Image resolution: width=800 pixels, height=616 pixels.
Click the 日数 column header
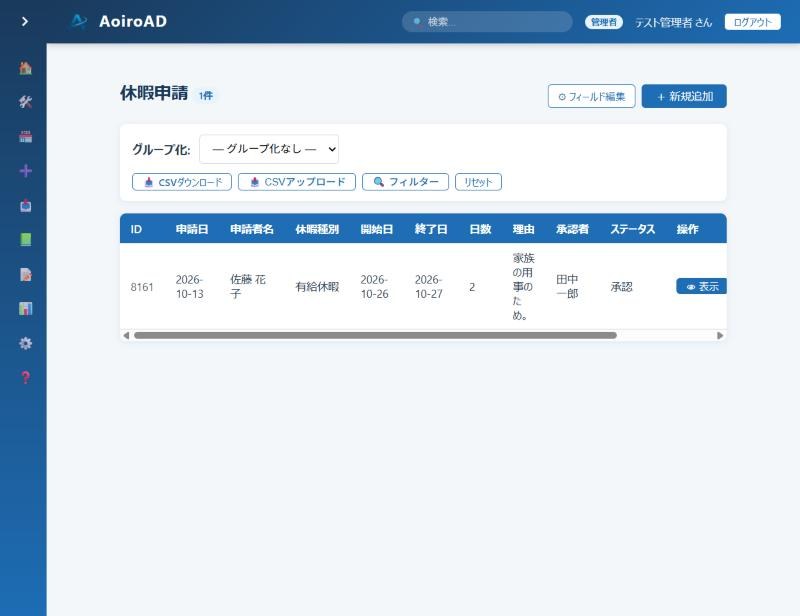480,229
